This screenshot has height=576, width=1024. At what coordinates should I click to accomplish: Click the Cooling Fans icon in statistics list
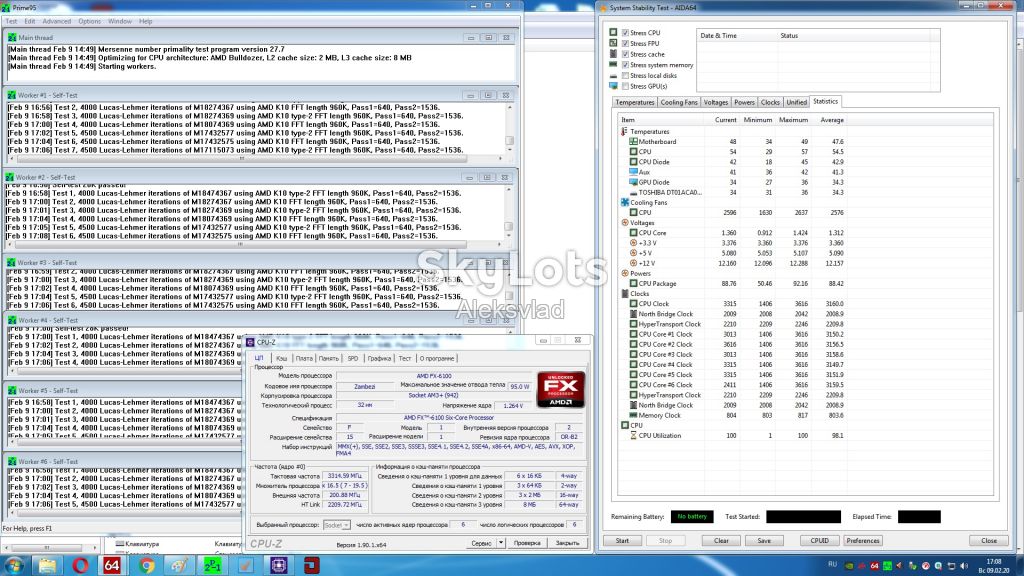624,202
